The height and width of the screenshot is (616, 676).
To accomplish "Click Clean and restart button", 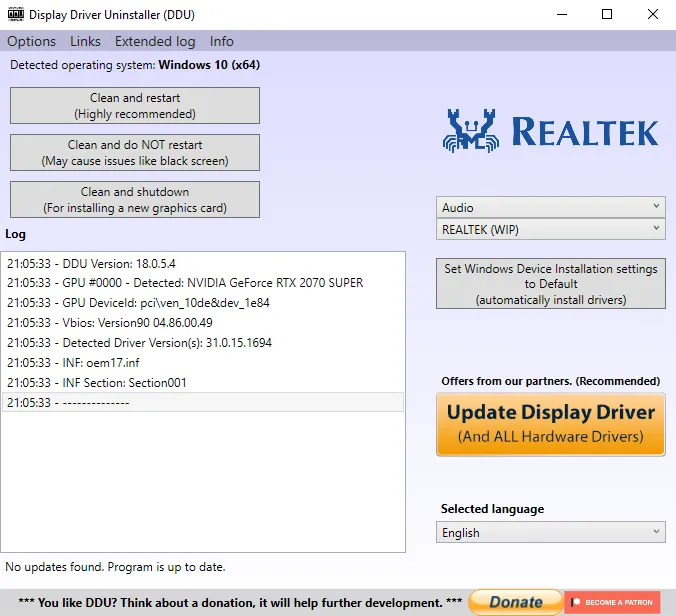I will point(134,106).
